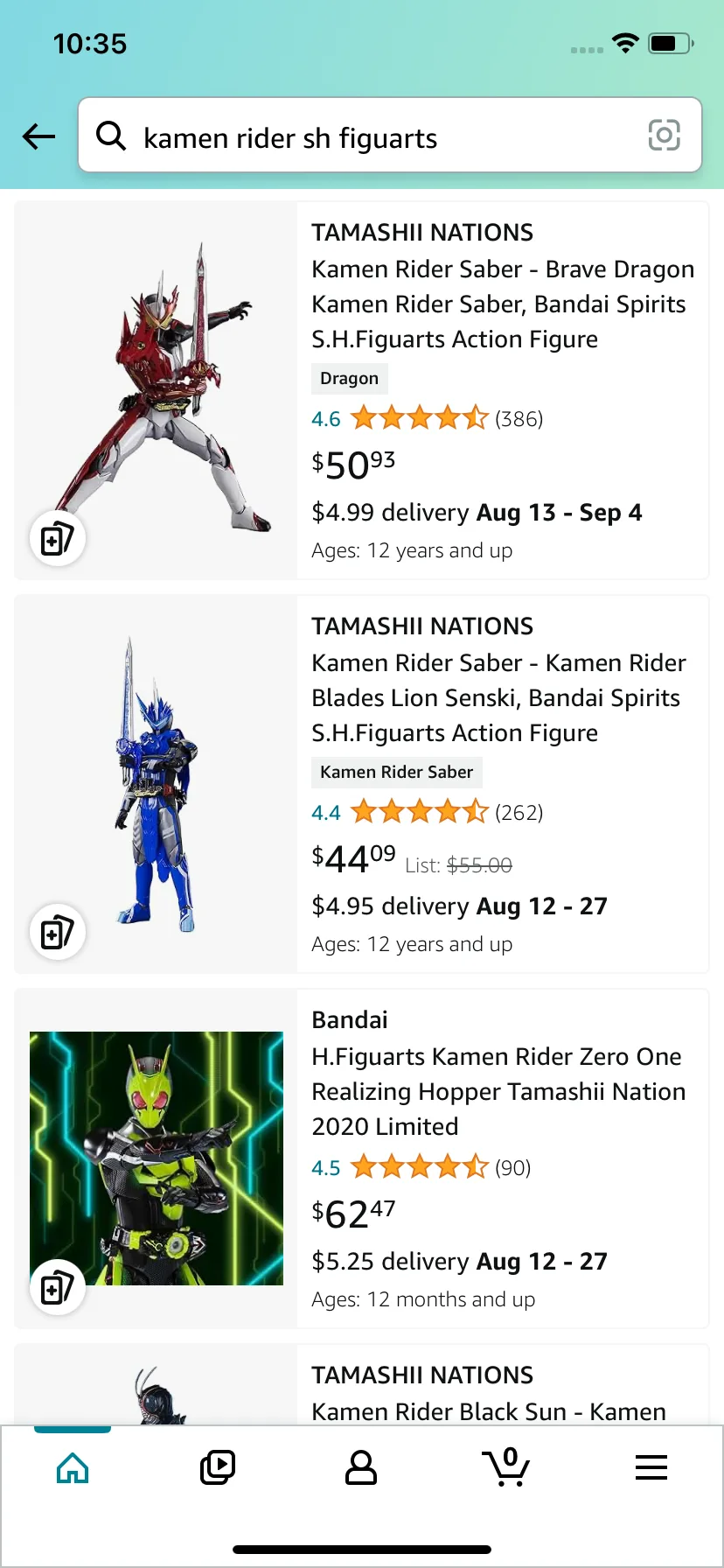Open Kamen Rider Saber Brave Dragon title
Viewport: 724px width, 1568px height.
click(x=503, y=304)
